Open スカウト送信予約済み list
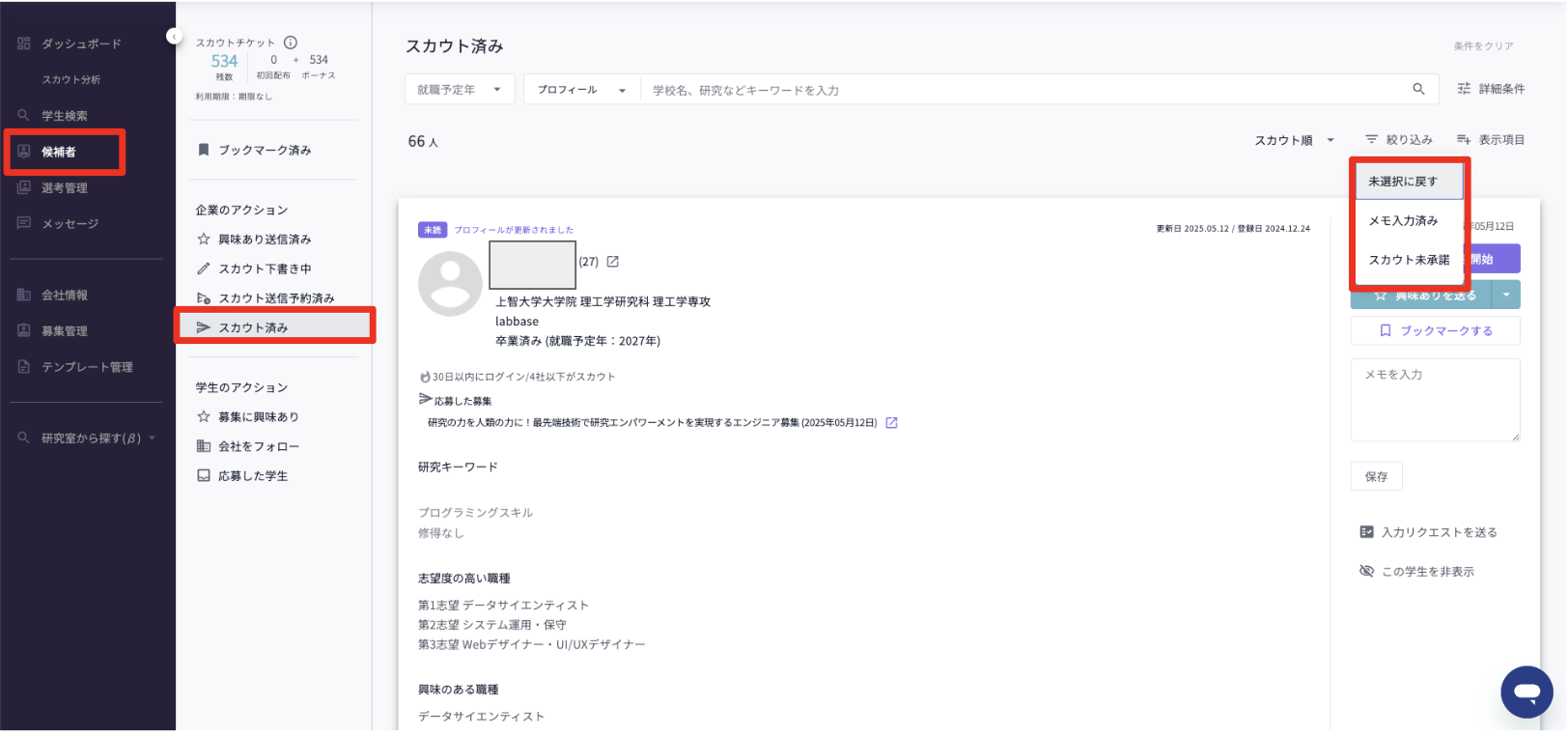Image resolution: width=1568 pixels, height=736 pixels. (276, 297)
